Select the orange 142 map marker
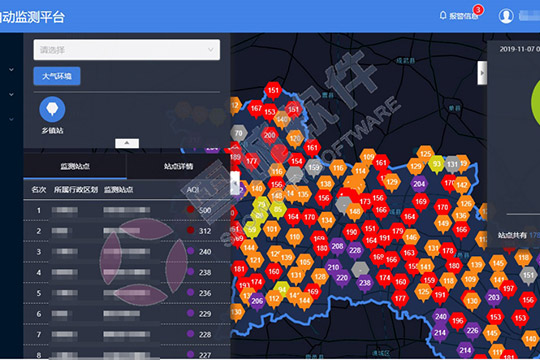 462,185
